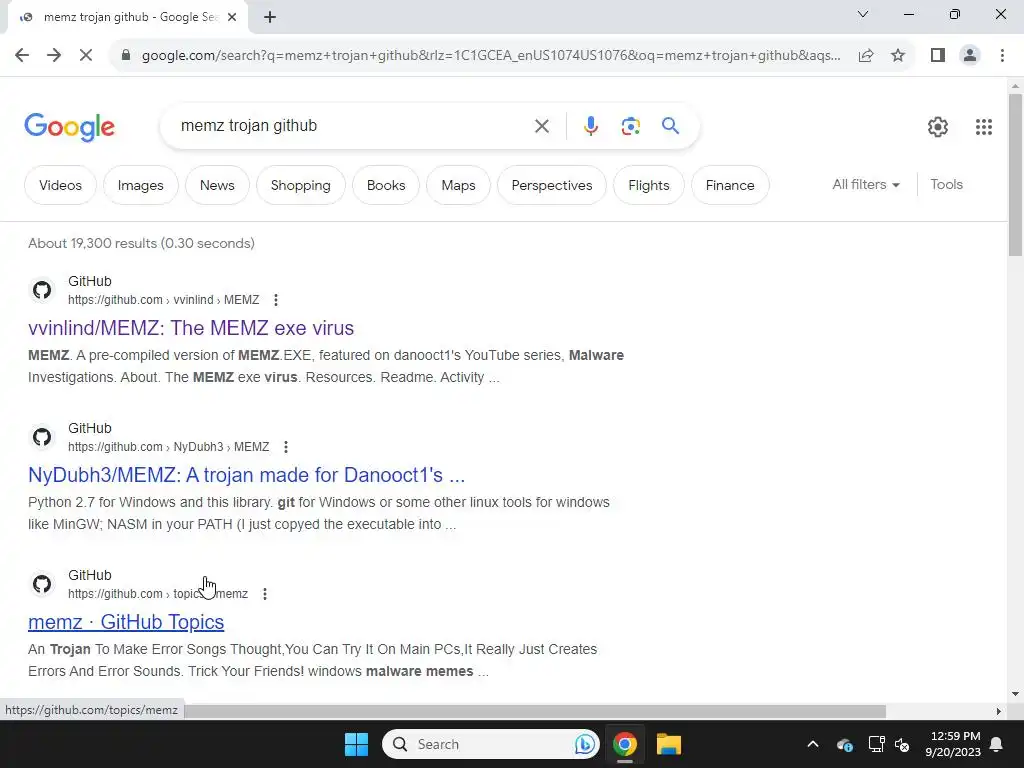Click GitHub favicon of vvinlind result
Image resolution: width=1024 pixels, height=768 pixels.
(42, 290)
